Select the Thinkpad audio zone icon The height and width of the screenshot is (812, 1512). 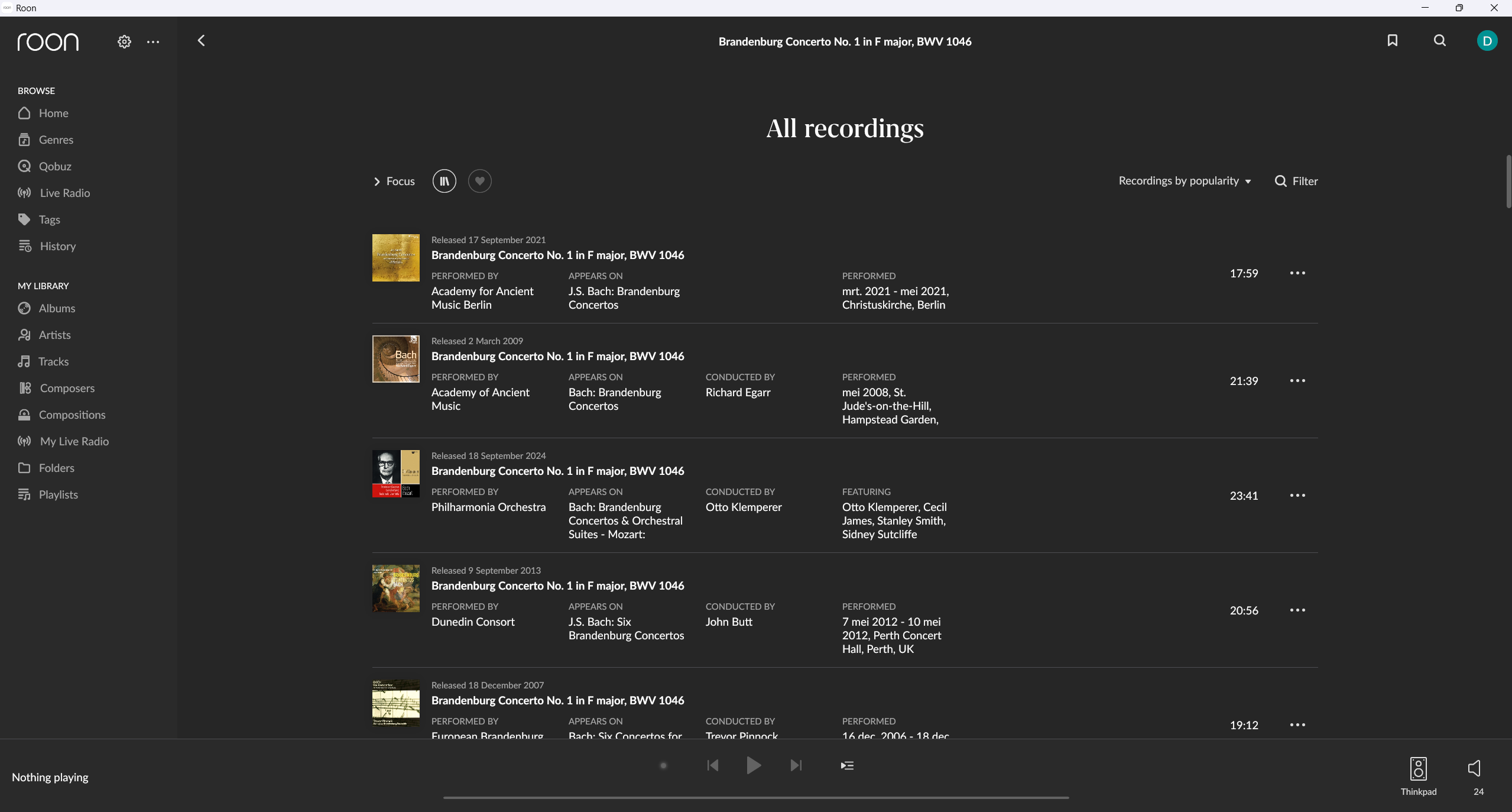click(1418, 769)
